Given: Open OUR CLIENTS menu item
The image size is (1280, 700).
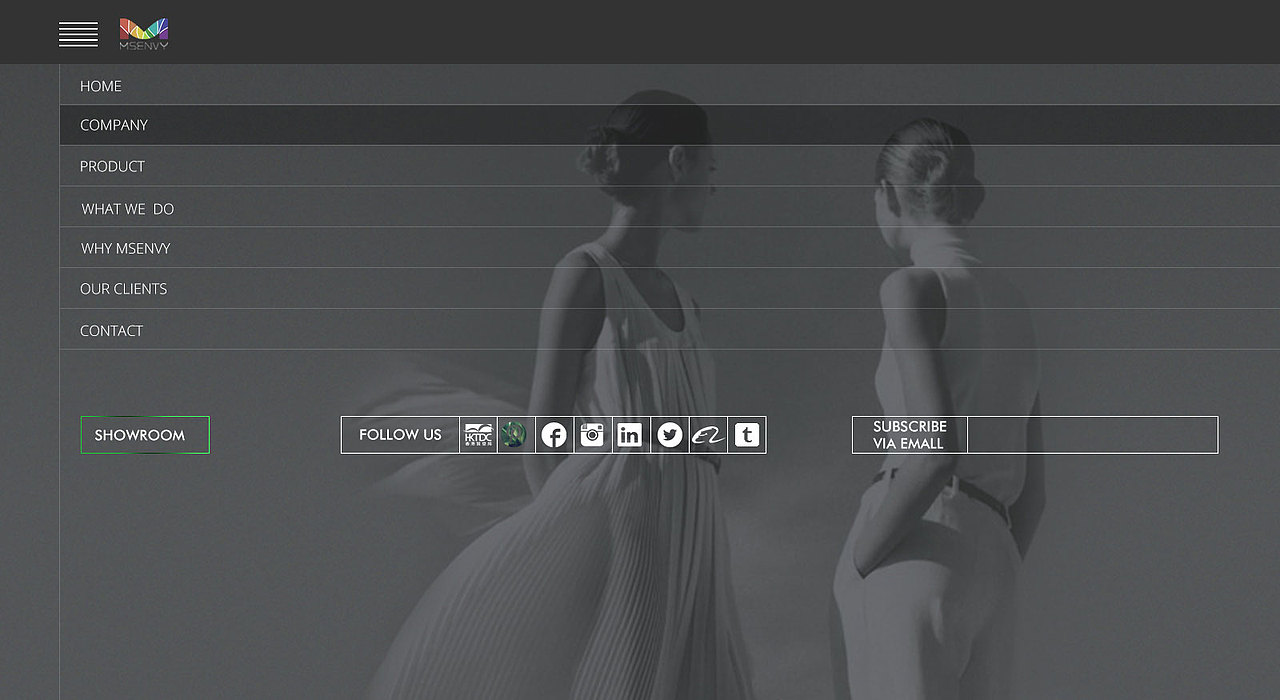Looking at the screenshot, I should pos(670,289).
